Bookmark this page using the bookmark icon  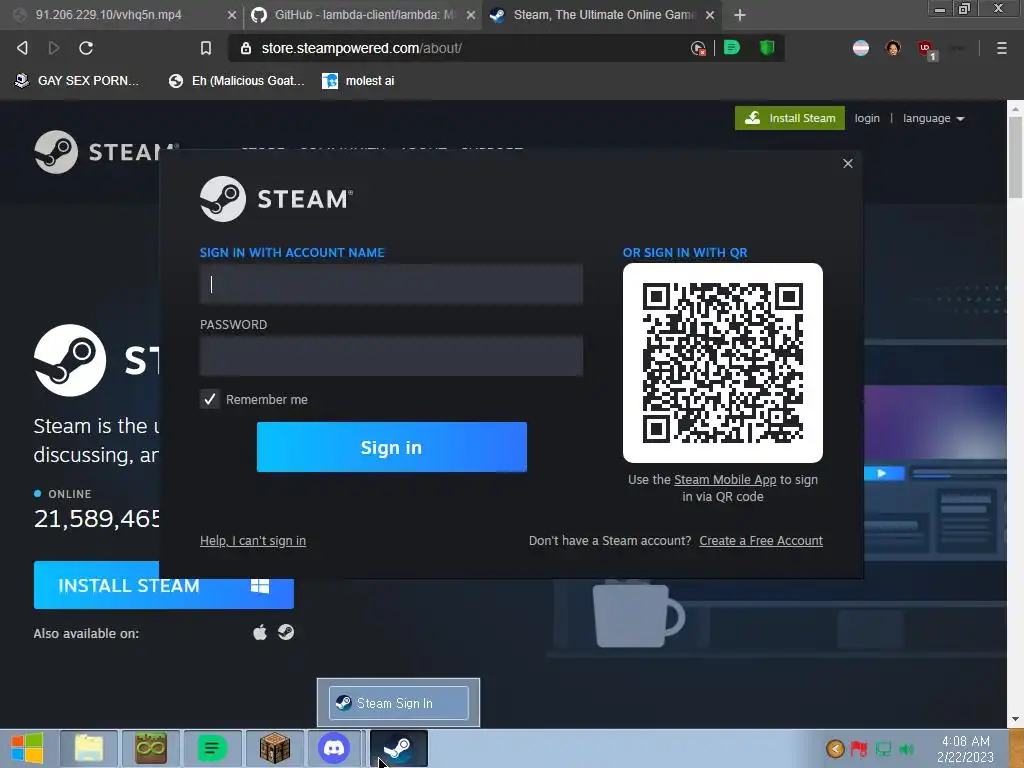[x=206, y=48]
